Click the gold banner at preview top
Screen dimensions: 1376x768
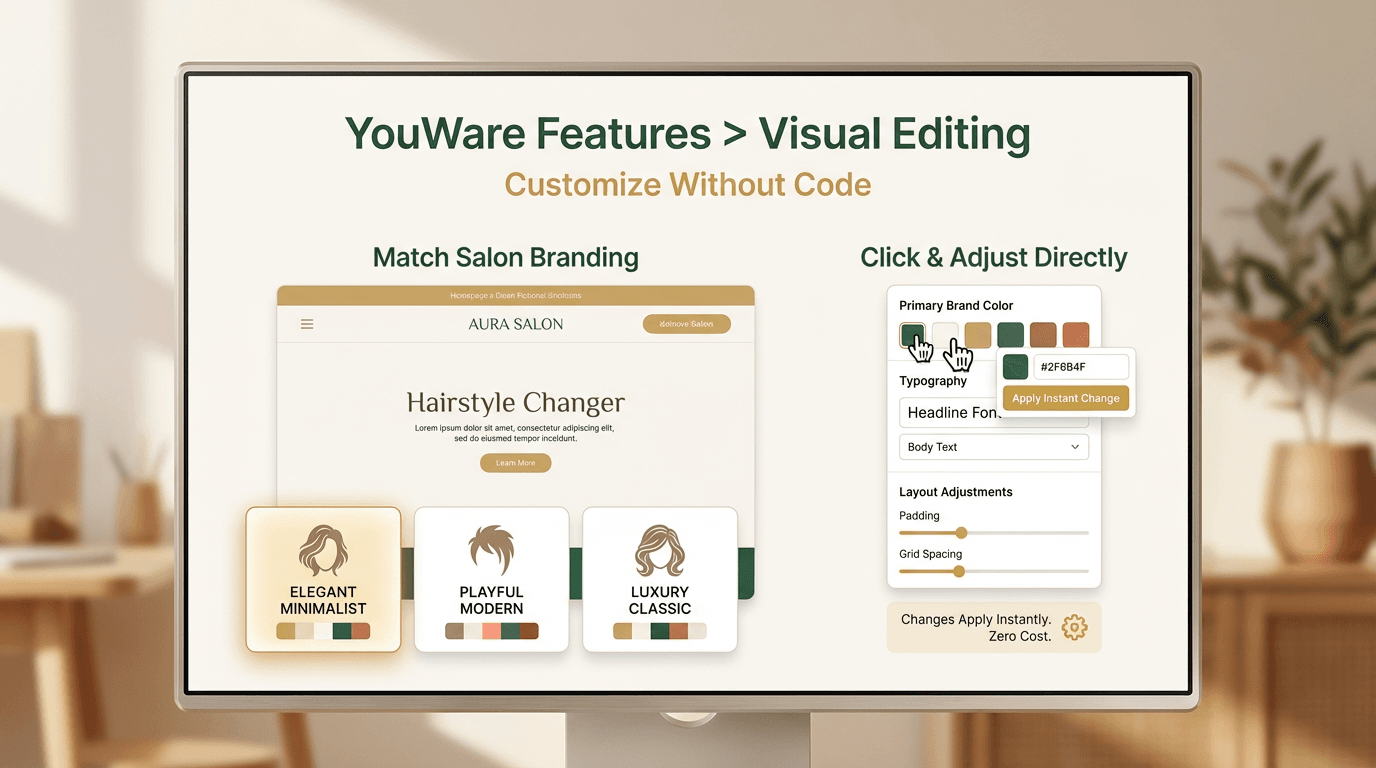[515, 296]
